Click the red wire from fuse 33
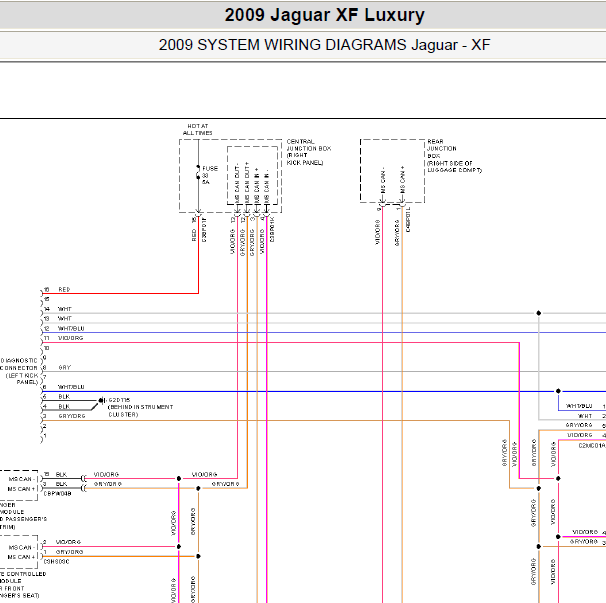606x603 pixels. (x=199, y=255)
